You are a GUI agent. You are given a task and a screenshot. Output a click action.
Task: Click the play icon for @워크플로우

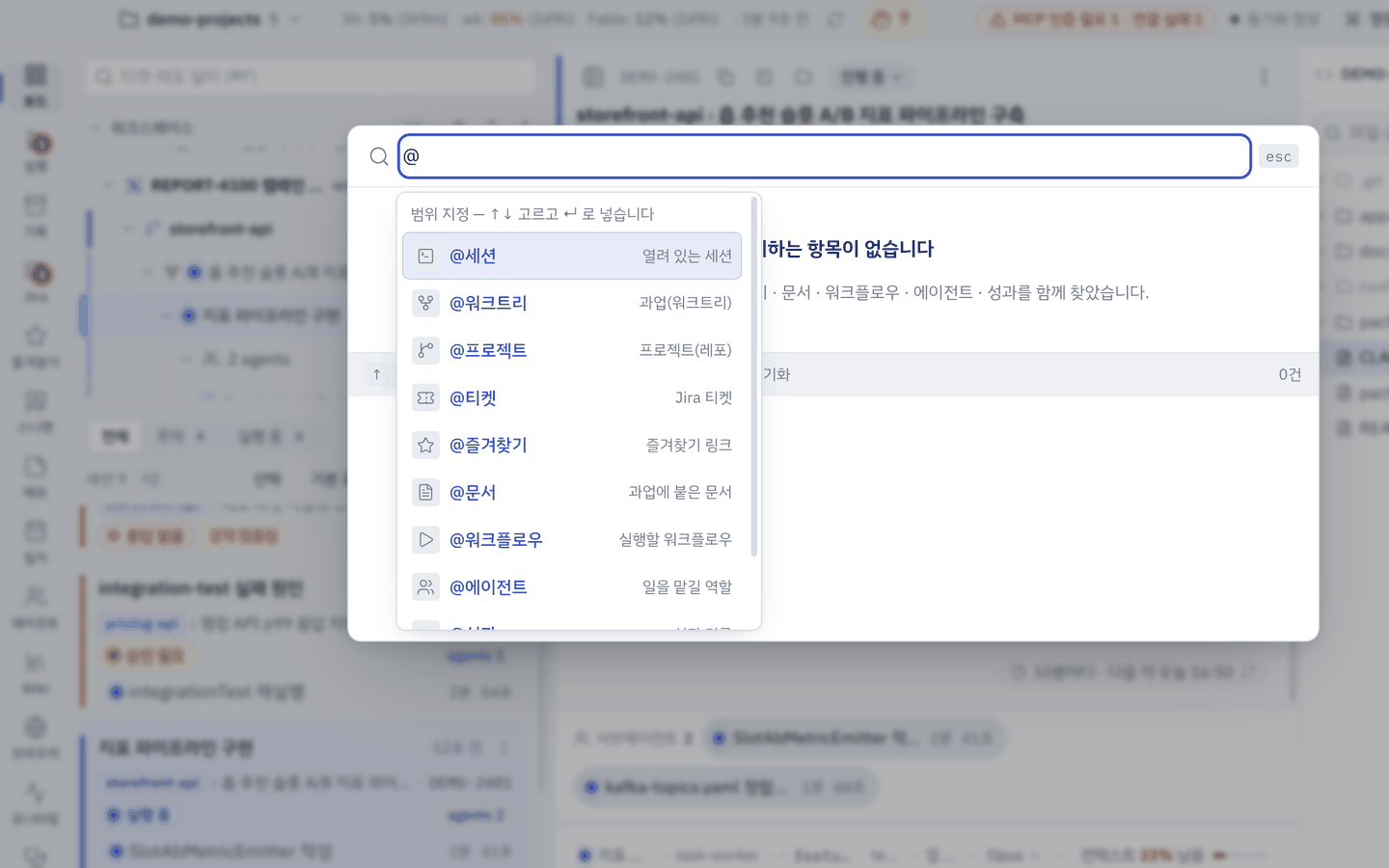[x=425, y=539]
